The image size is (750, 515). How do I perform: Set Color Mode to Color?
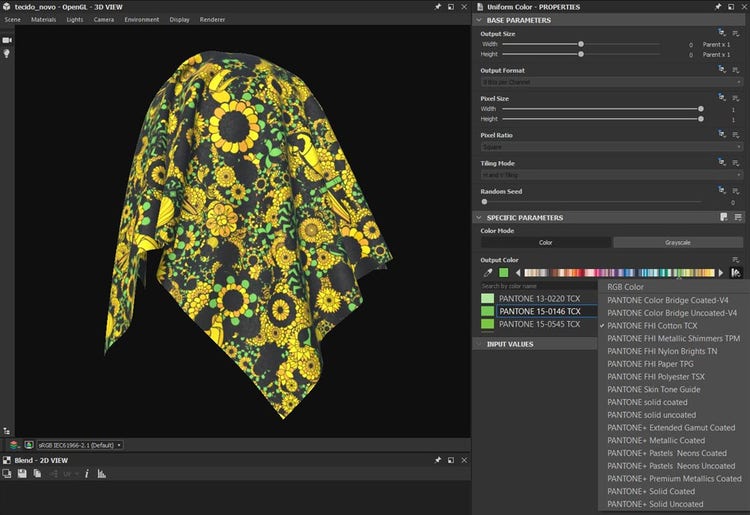(545, 242)
